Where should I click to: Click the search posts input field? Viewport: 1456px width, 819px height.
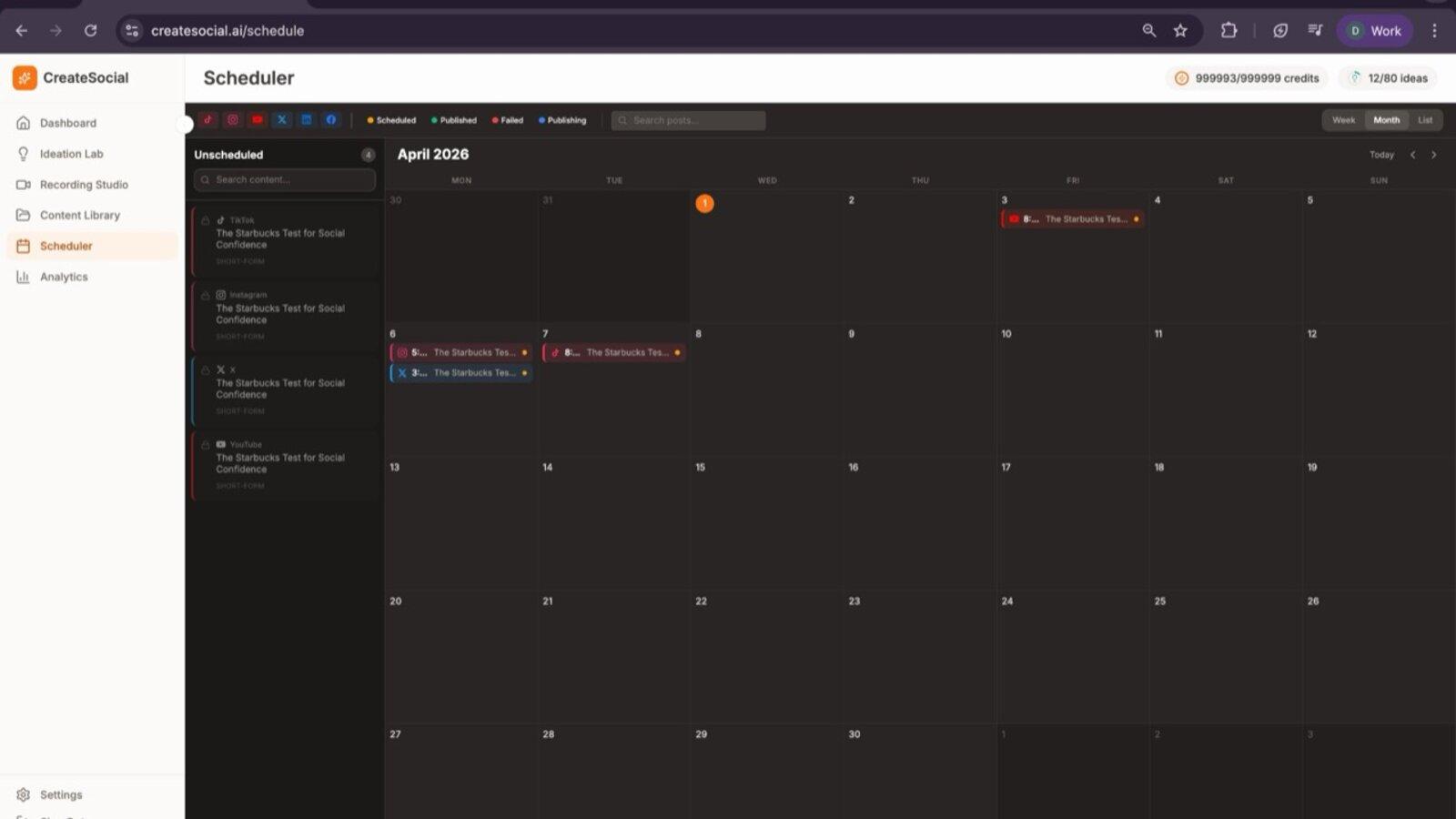[688, 119]
